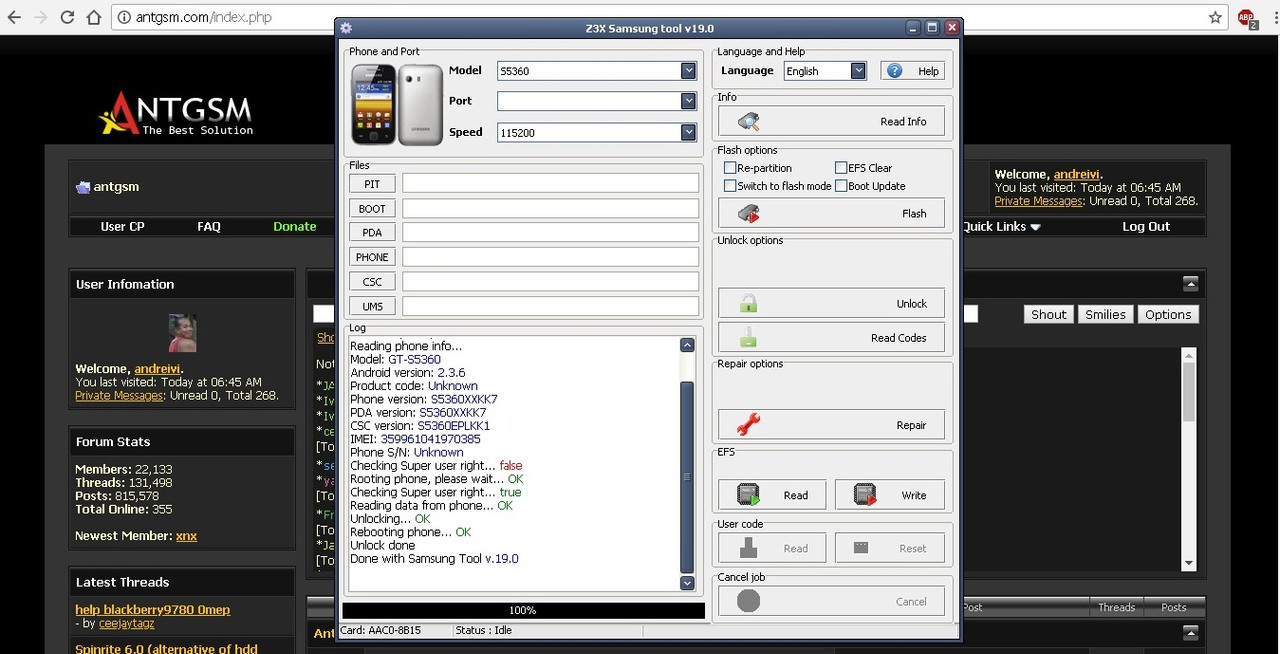This screenshot has height=654, width=1280.
Task: Click the Repair wrench button
Action: pyautogui.click(x=831, y=425)
